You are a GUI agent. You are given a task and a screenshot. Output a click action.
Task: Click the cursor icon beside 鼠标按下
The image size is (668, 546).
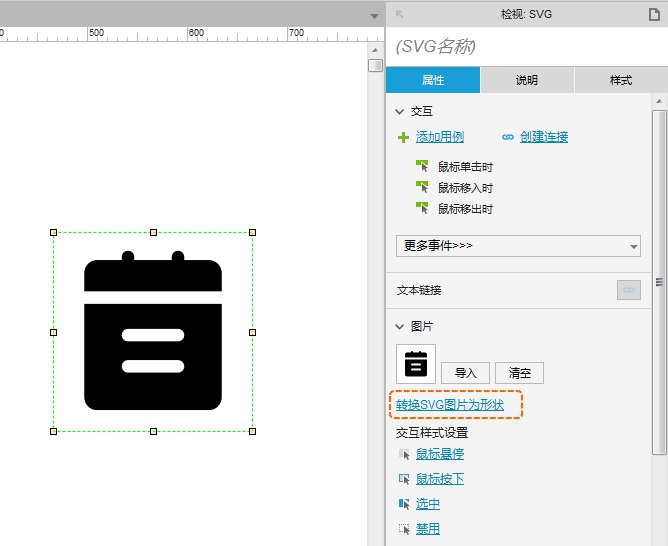[x=404, y=479]
